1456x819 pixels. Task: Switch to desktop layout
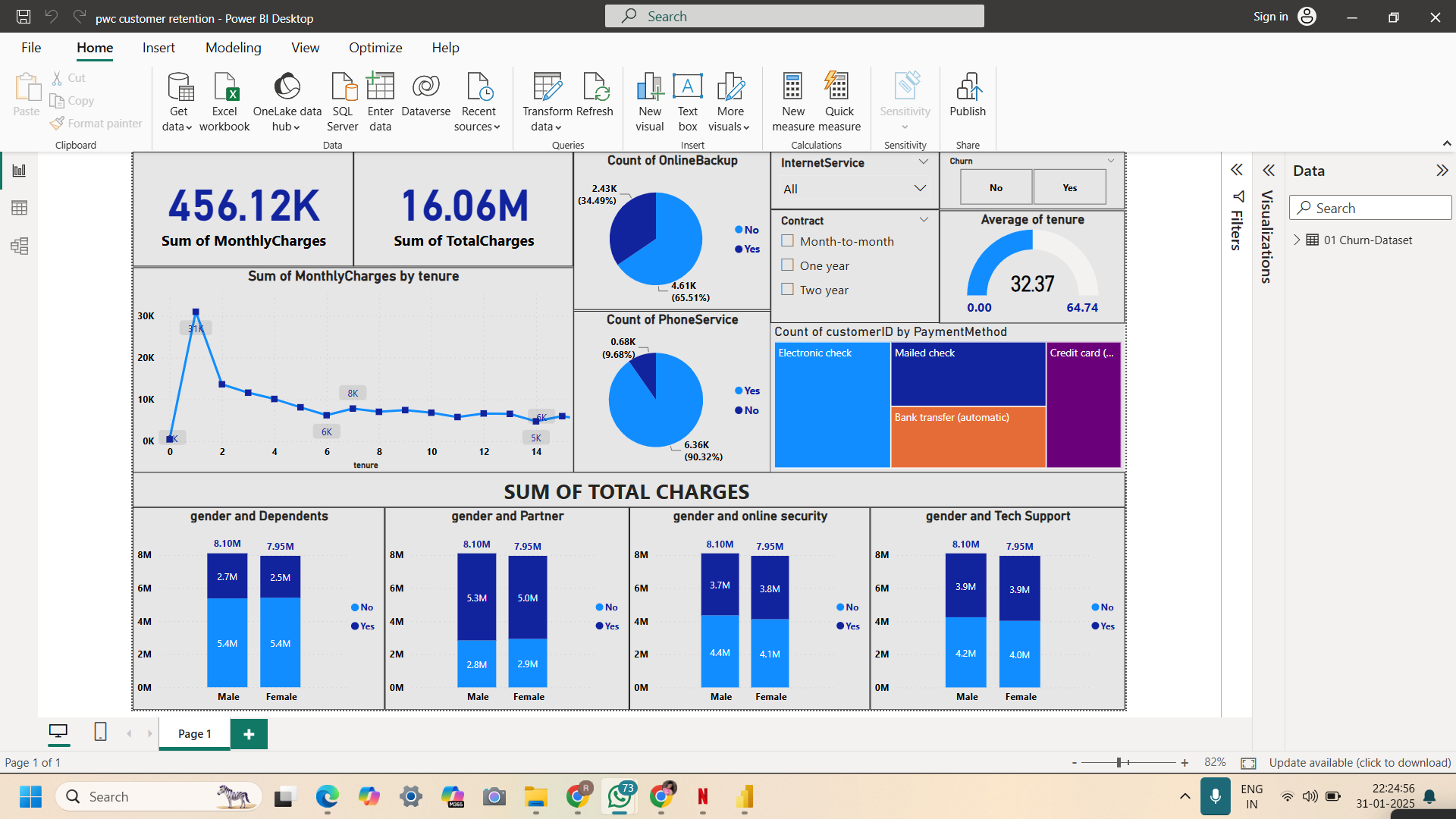58,732
